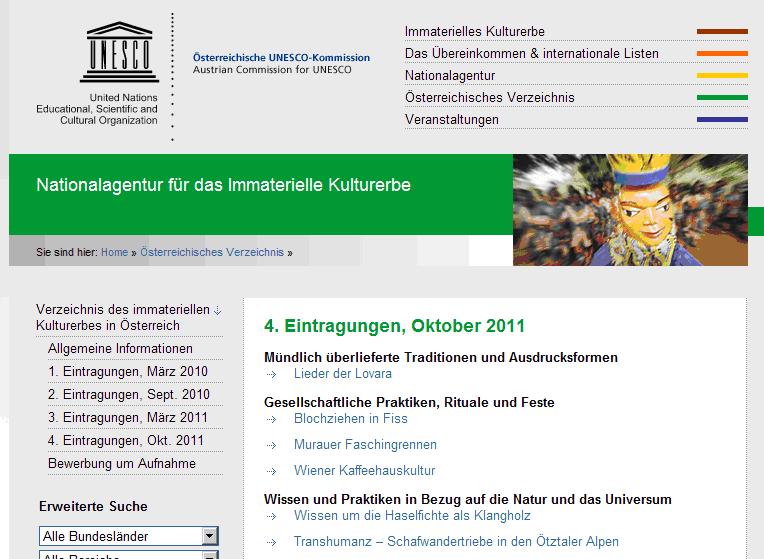Screen dimensions: 764x559
Task: Click the arrow icon beside Wiener Kaffeehauskultur
Action: 271,471
